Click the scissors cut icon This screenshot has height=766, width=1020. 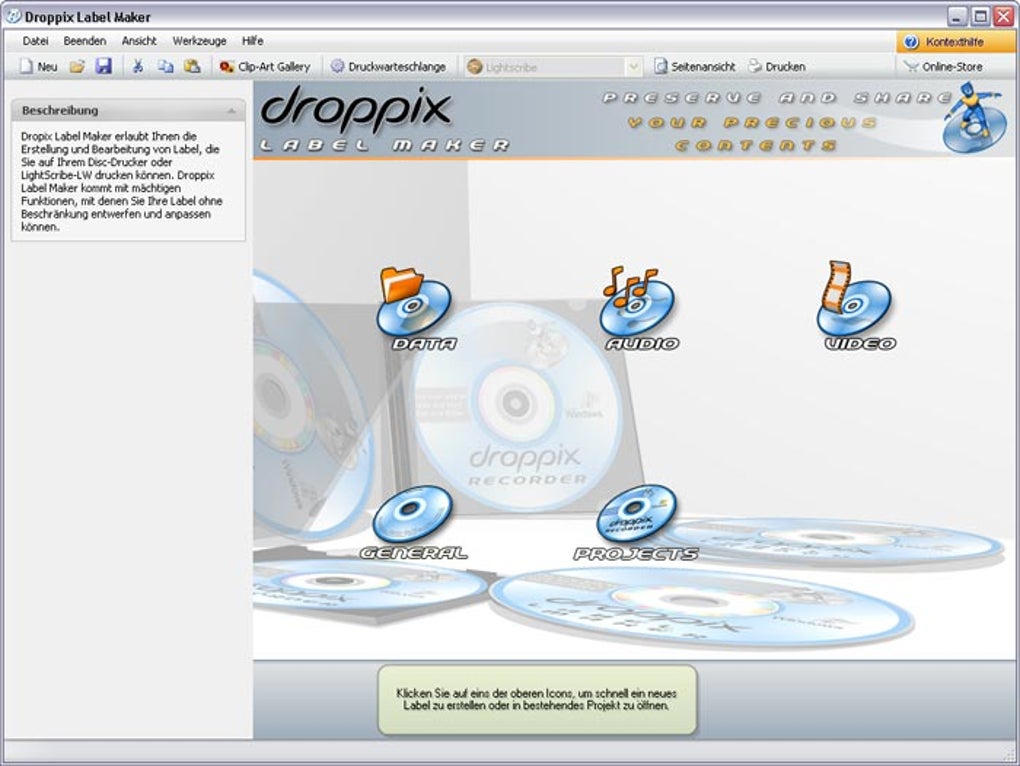tap(137, 66)
